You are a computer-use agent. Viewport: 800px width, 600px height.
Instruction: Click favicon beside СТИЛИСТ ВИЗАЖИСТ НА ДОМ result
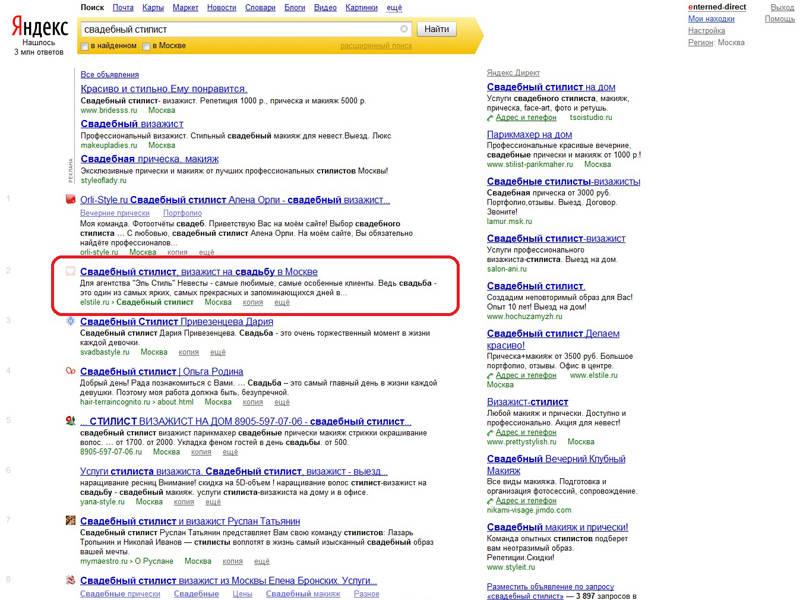(x=70, y=421)
